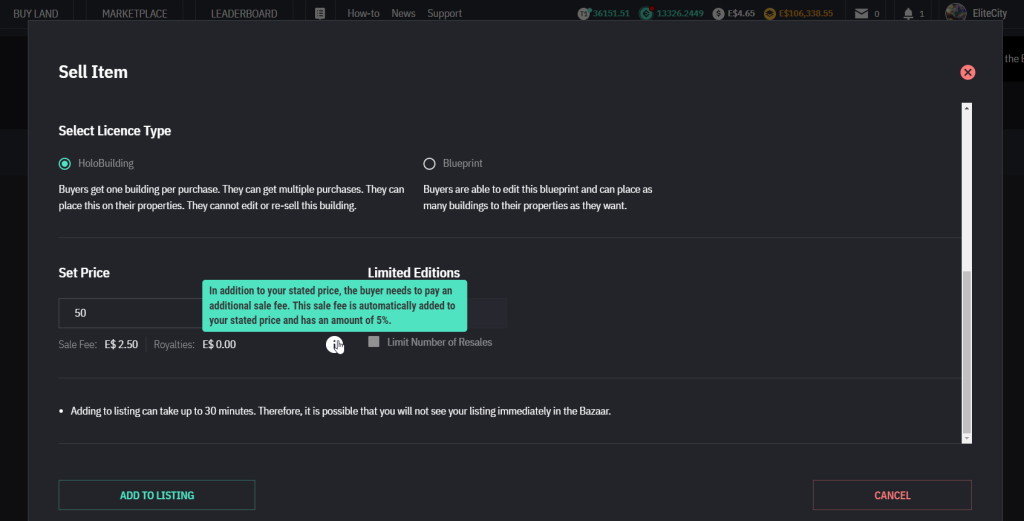Select the HoloBuilding licence type
1024x521 pixels.
(65, 163)
